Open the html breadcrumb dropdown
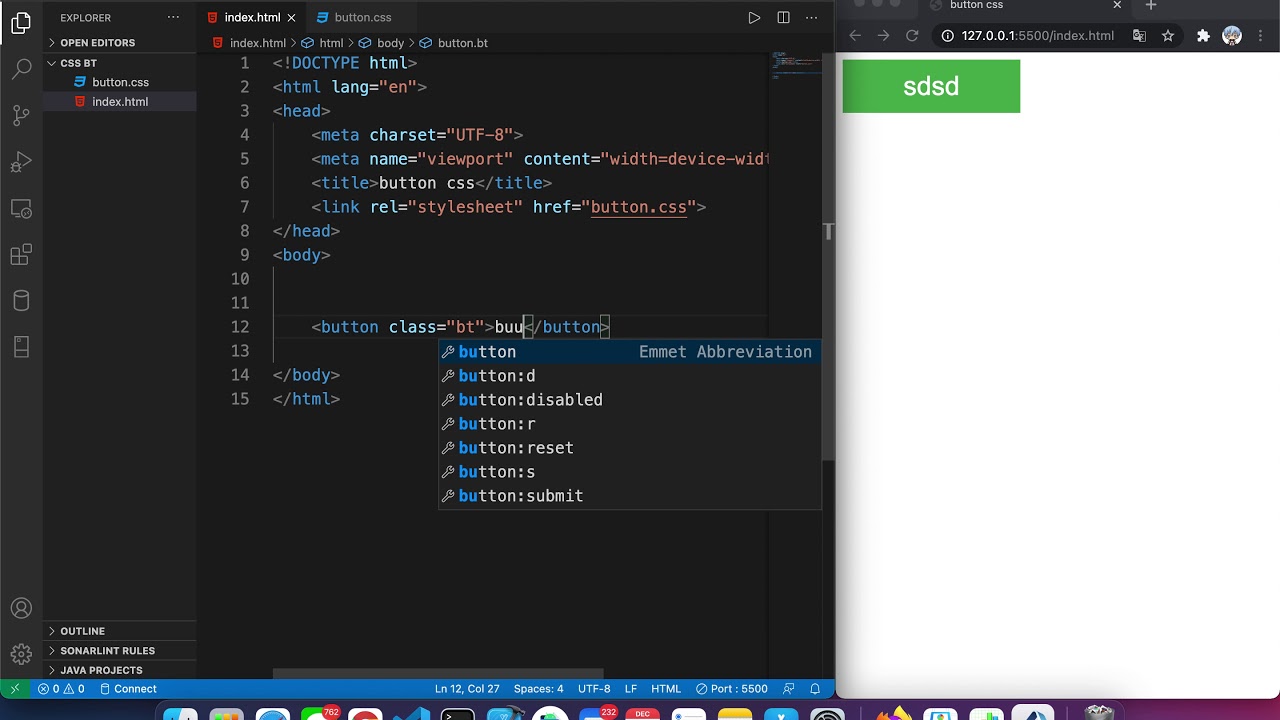Viewport: 1280px width, 720px height. [x=322, y=43]
